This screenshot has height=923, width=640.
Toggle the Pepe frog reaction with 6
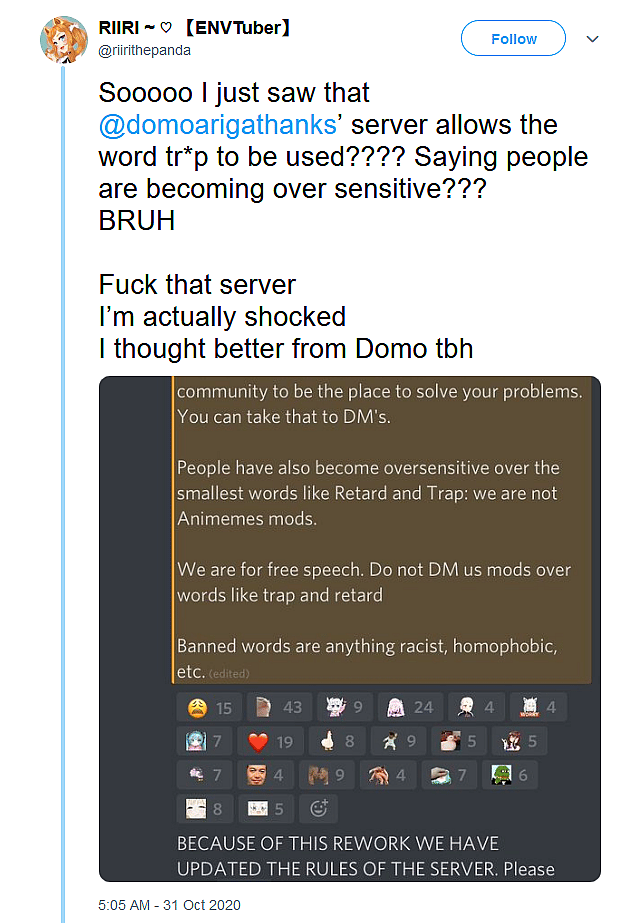point(510,774)
